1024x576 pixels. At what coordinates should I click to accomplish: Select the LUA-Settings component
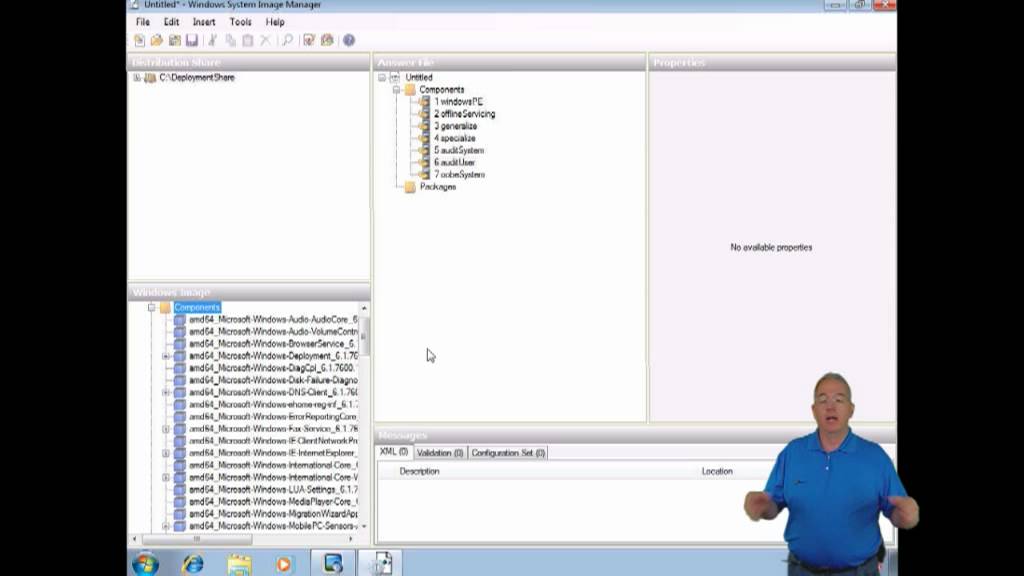(x=273, y=490)
